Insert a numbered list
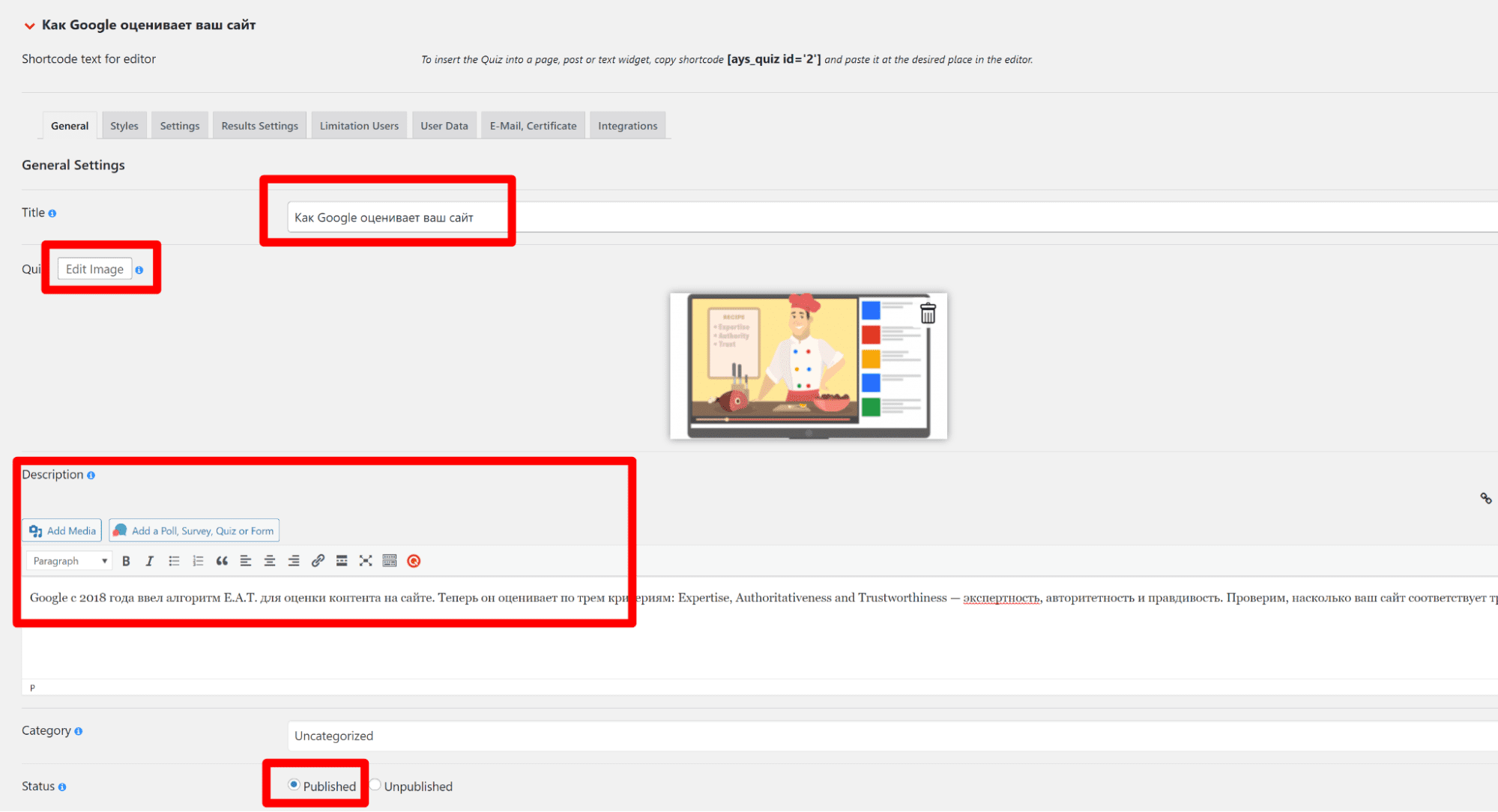This screenshot has height=812, width=1498. [x=198, y=561]
